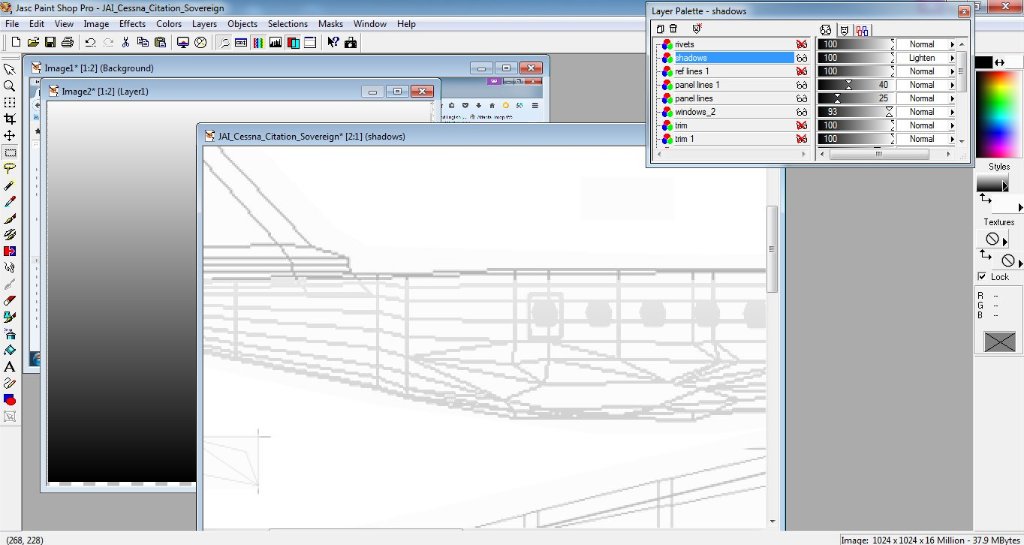This screenshot has width=1024, height=545.
Task: Open the Effects menu
Action: tap(132, 23)
